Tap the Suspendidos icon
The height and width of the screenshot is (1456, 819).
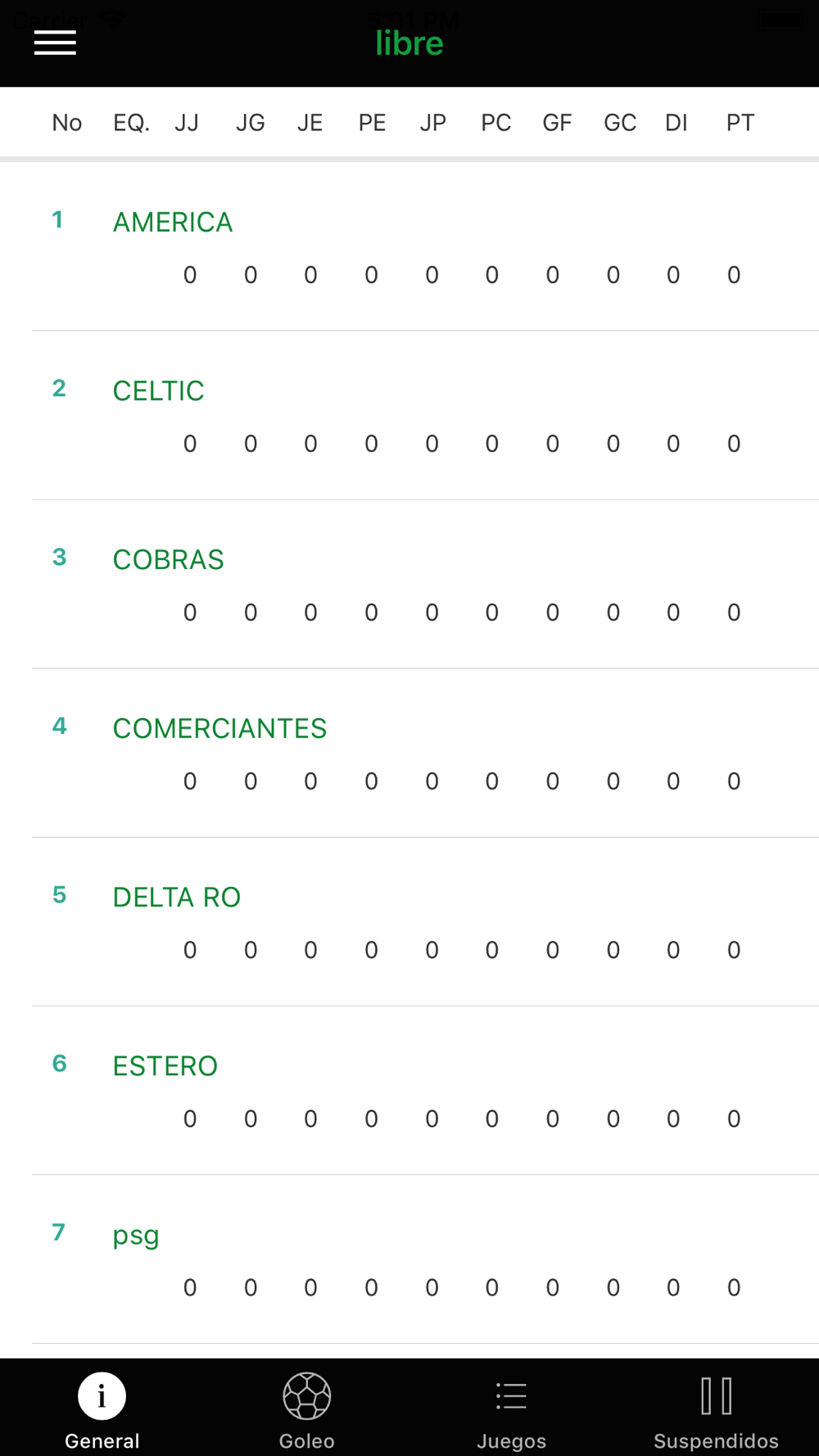click(716, 1395)
